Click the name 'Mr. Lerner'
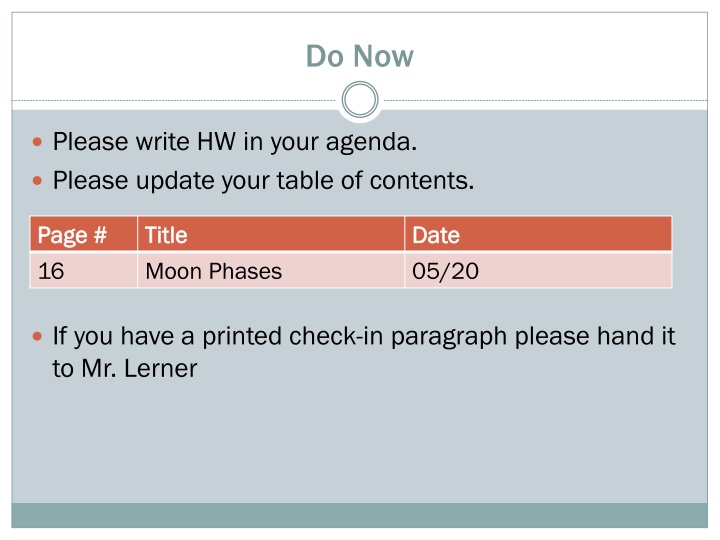720x540 pixels. point(139,368)
